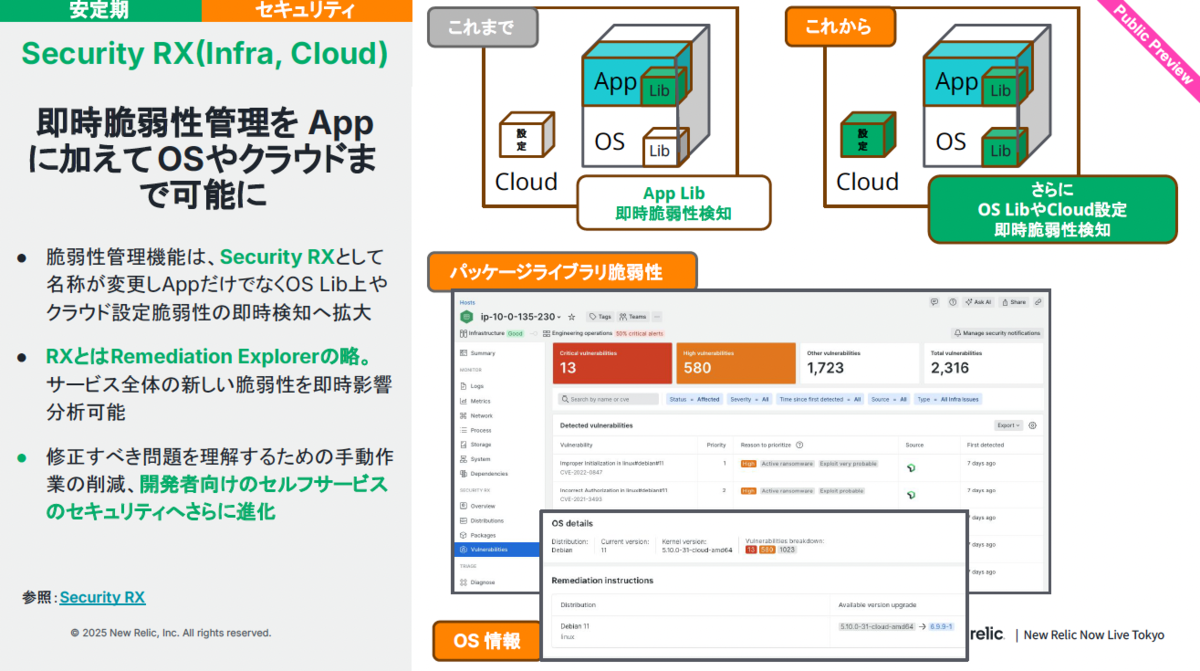Select the highlighted Vulnerabilities sidebar item

tap(498, 549)
